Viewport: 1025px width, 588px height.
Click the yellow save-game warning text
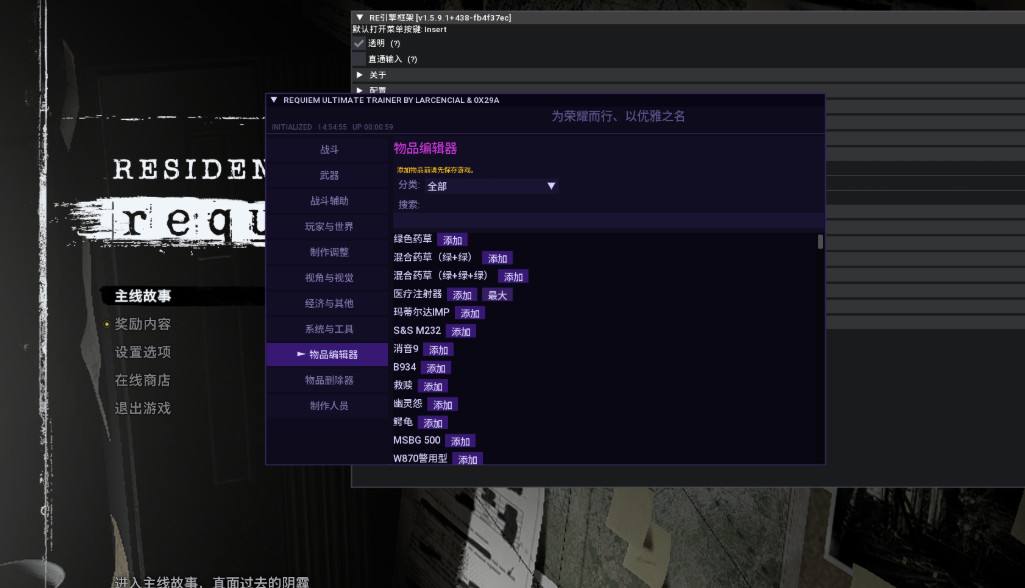point(435,170)
